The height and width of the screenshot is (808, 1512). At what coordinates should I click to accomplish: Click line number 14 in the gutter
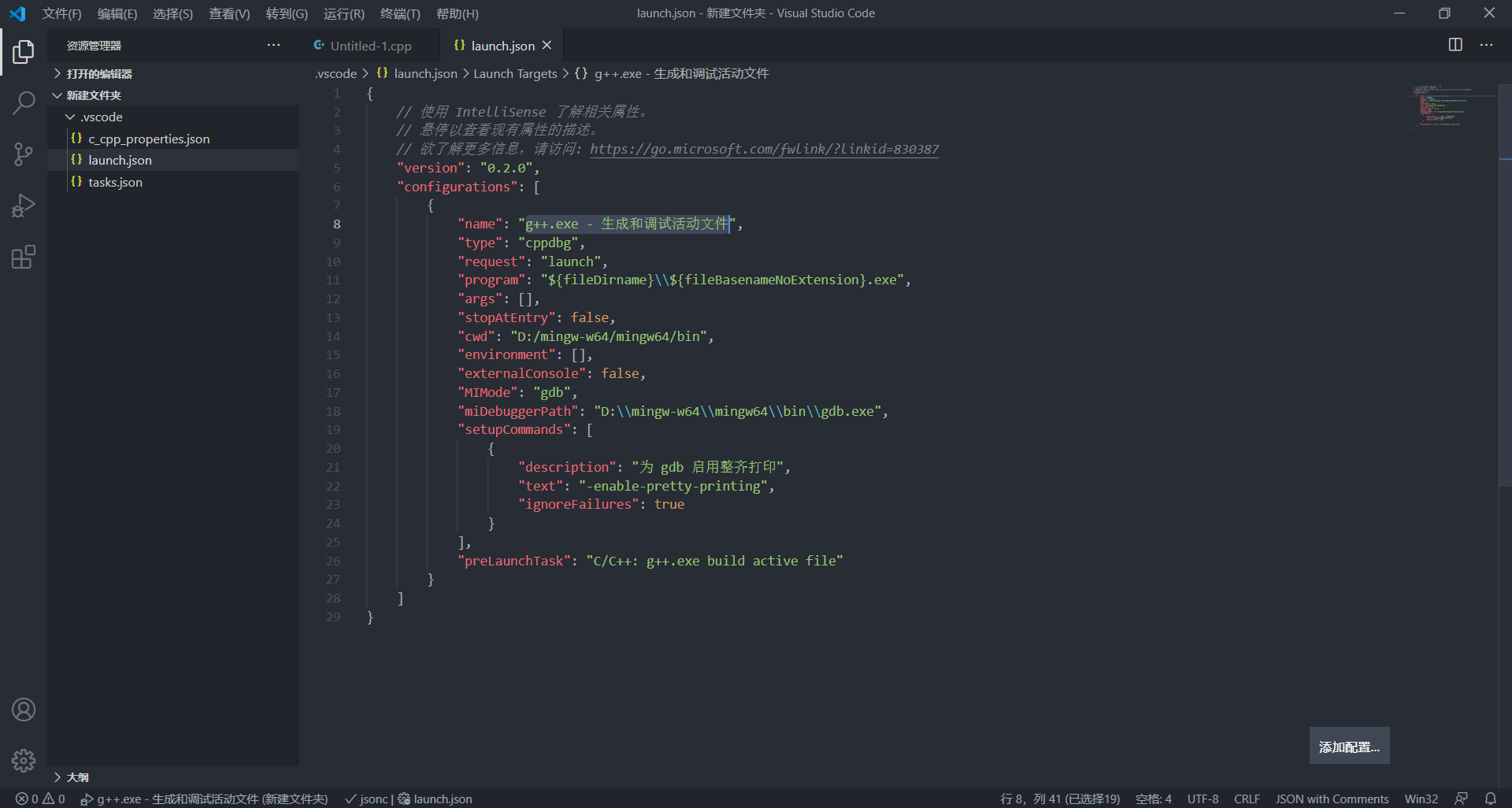coord(333,336)
